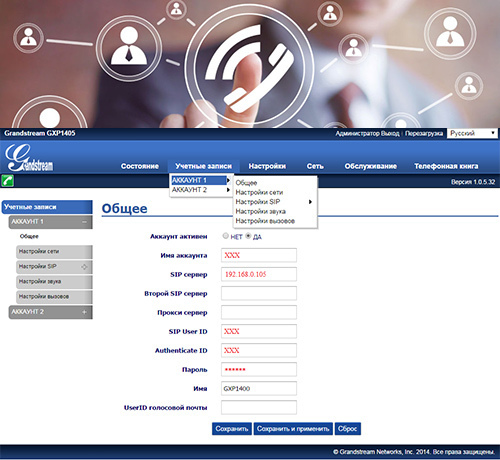Open the Сеть menu
This screenshot has width=500, height=460.
click(x=315, y=166)
